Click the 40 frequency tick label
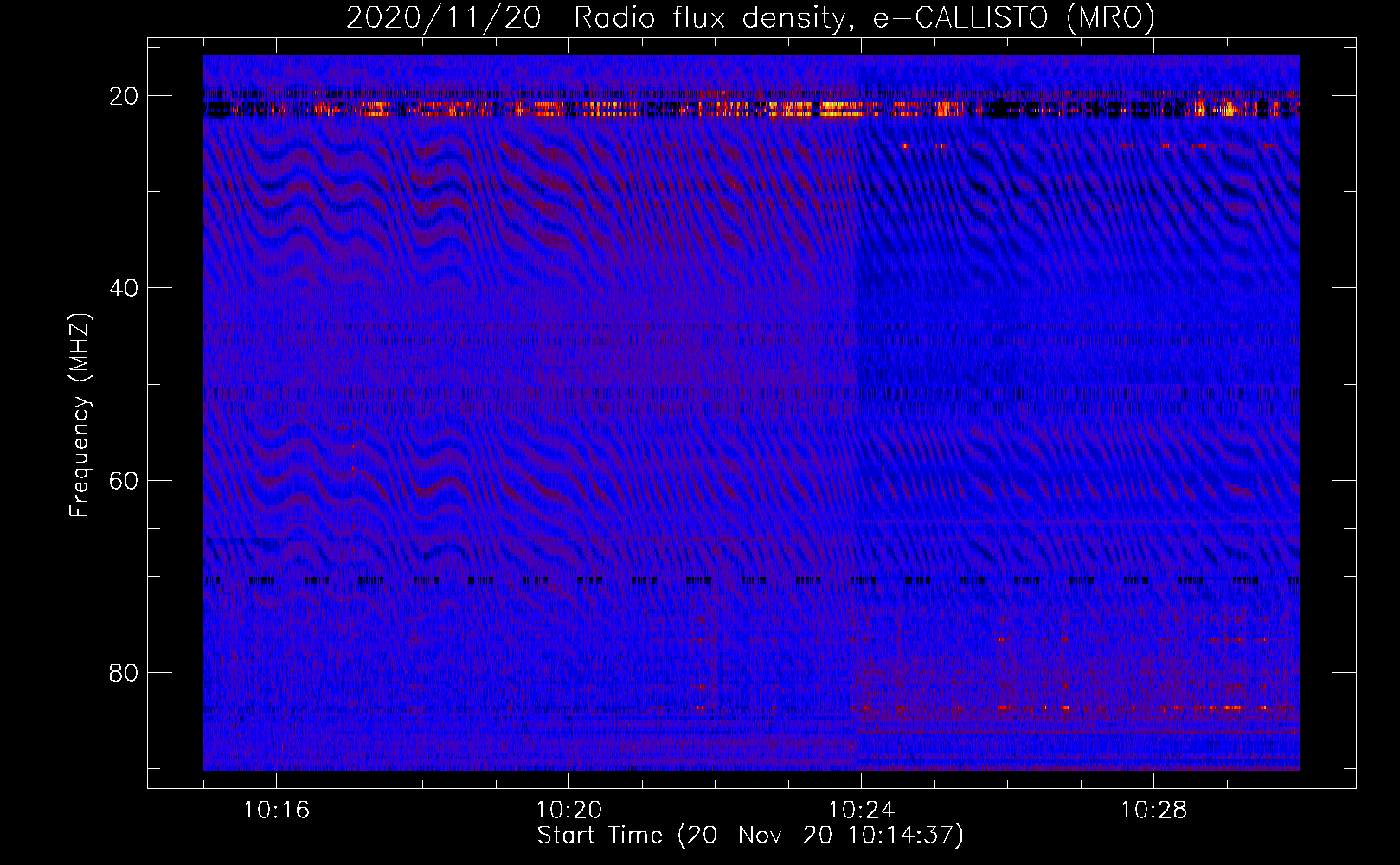 (124, 288)
